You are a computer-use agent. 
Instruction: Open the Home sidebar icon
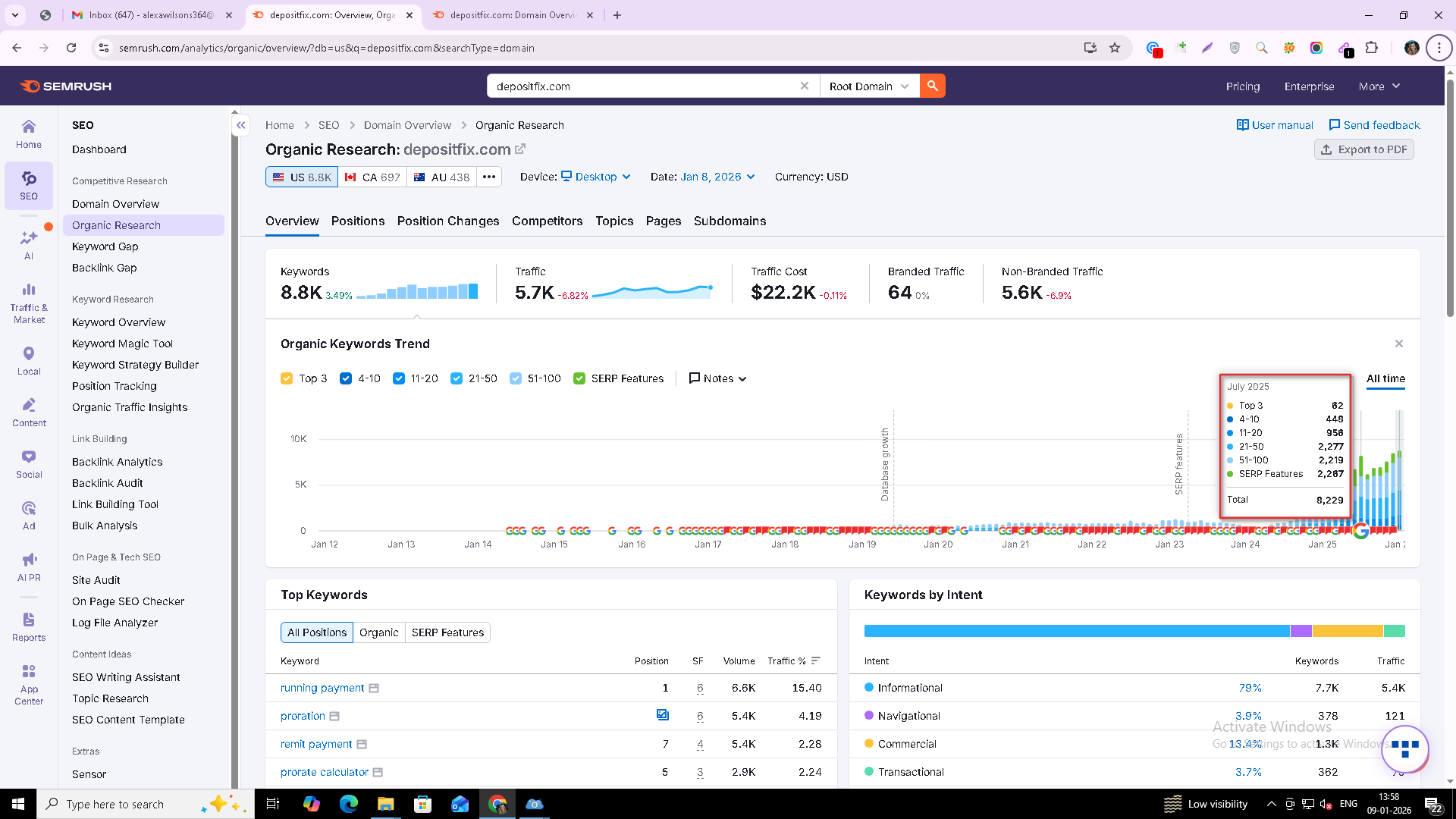[29, 133]
